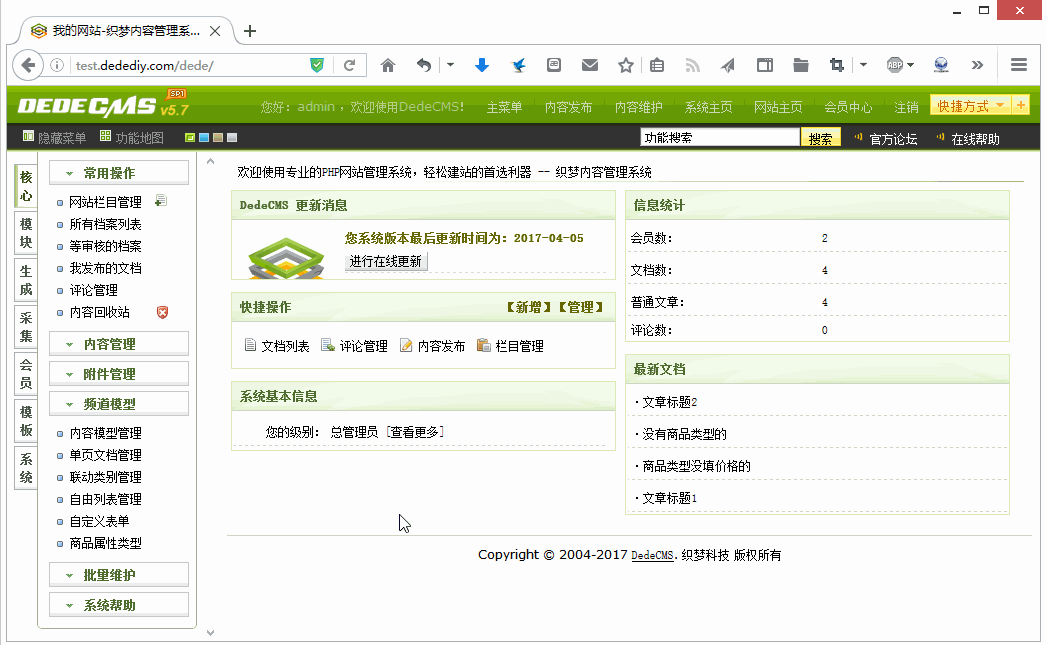Select the 内容发布 pencil icon
Image resolution: width=1046 pixels, height=645 pixels.
[x=406, y=344]
